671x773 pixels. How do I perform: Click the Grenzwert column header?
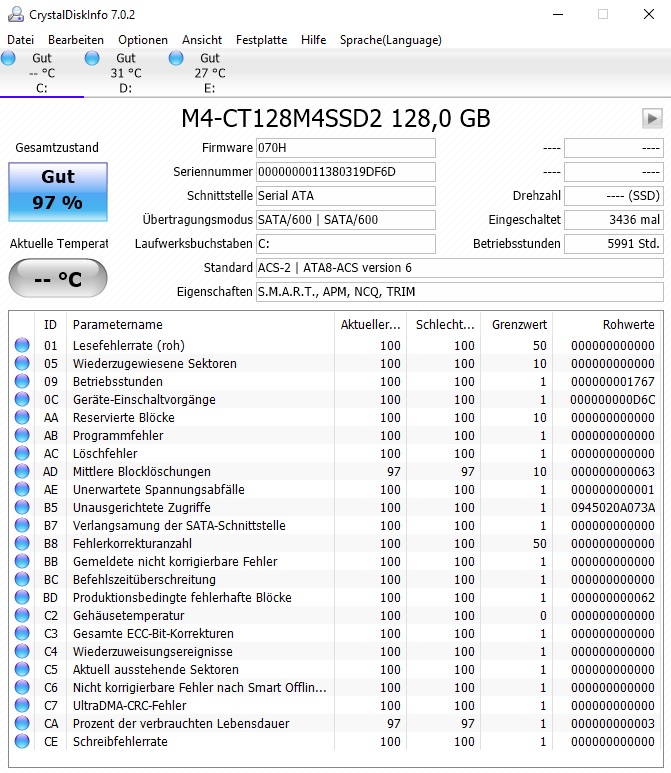pyautogui.click(x=519, y=325)
